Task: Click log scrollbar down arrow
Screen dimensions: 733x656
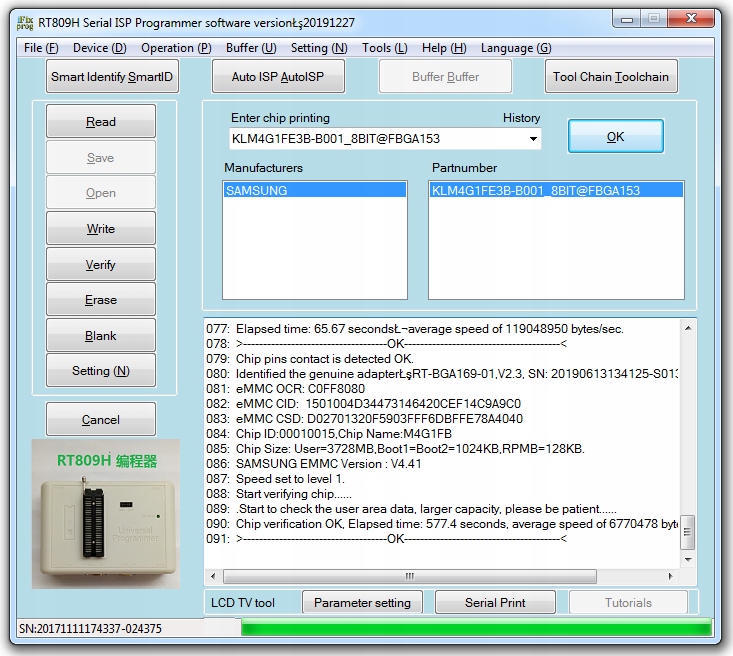Action: point(688,560)
